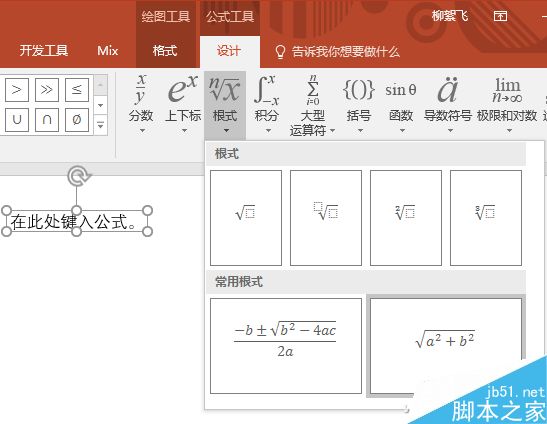547x424 pixels.
Task: Switch to the 格式 tab
Action: click(165, 51)
